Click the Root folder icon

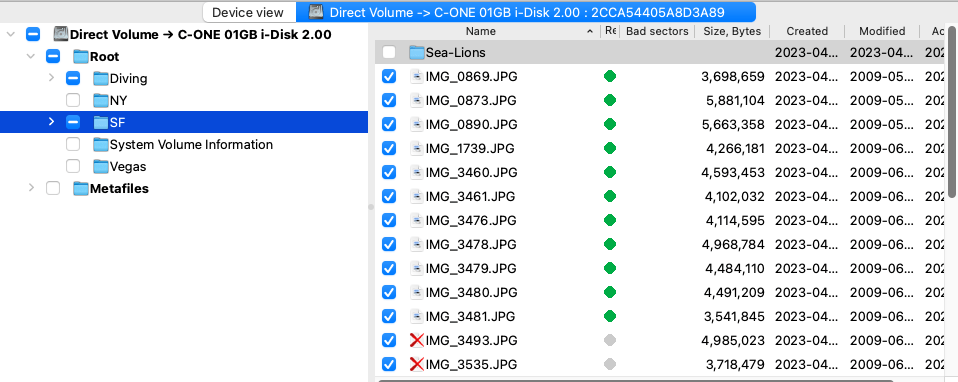(81, 57)
